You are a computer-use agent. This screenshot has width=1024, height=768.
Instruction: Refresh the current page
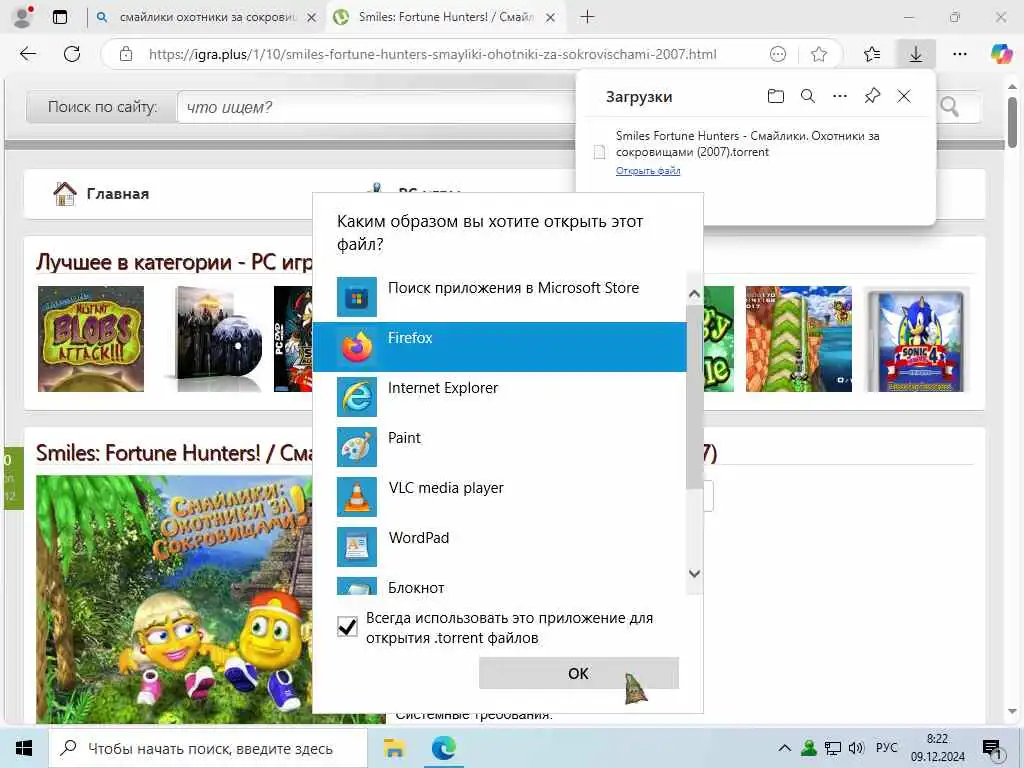pos(72,54)
